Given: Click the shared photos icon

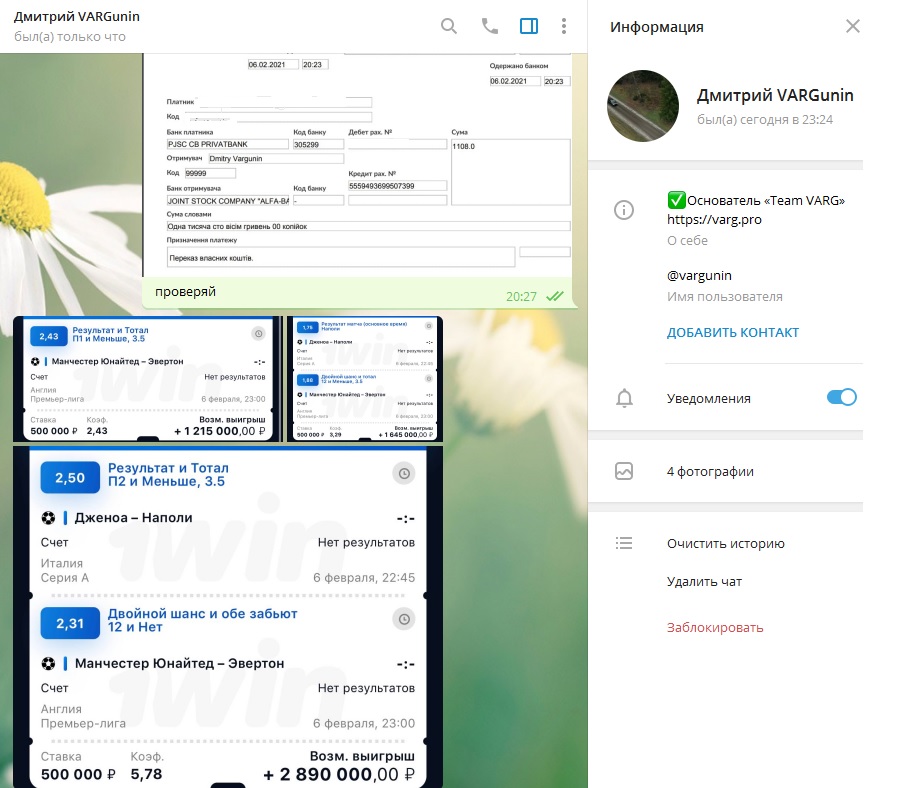Looking at the screenshot, I should tap(624, 471).
